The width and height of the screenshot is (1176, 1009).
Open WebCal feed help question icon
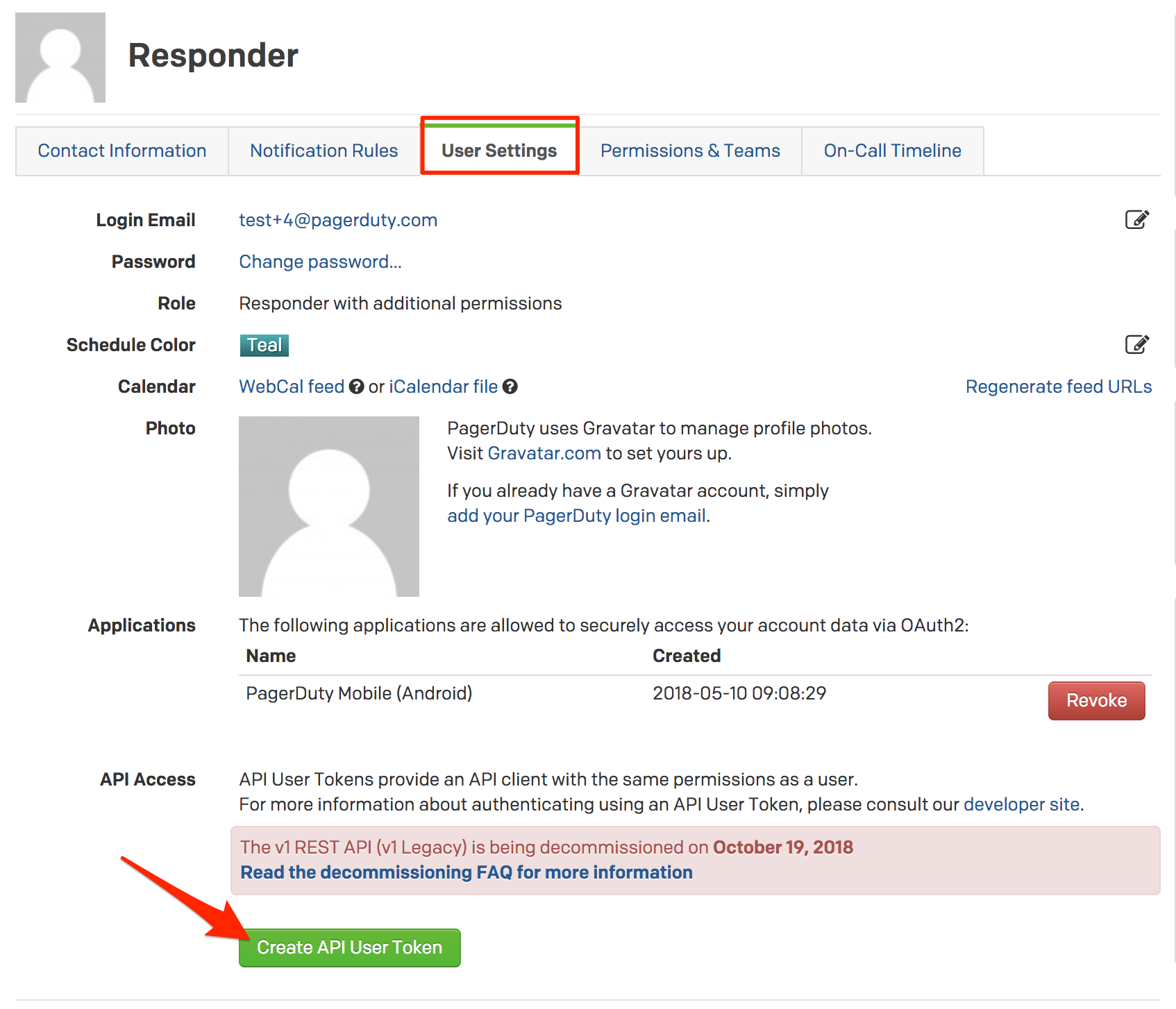click(356, 387)
